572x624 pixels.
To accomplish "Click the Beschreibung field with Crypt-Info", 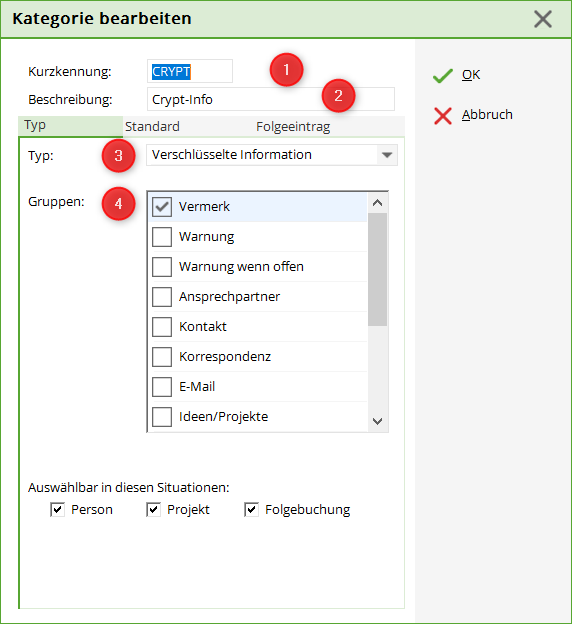I will [x=271, y=99].
